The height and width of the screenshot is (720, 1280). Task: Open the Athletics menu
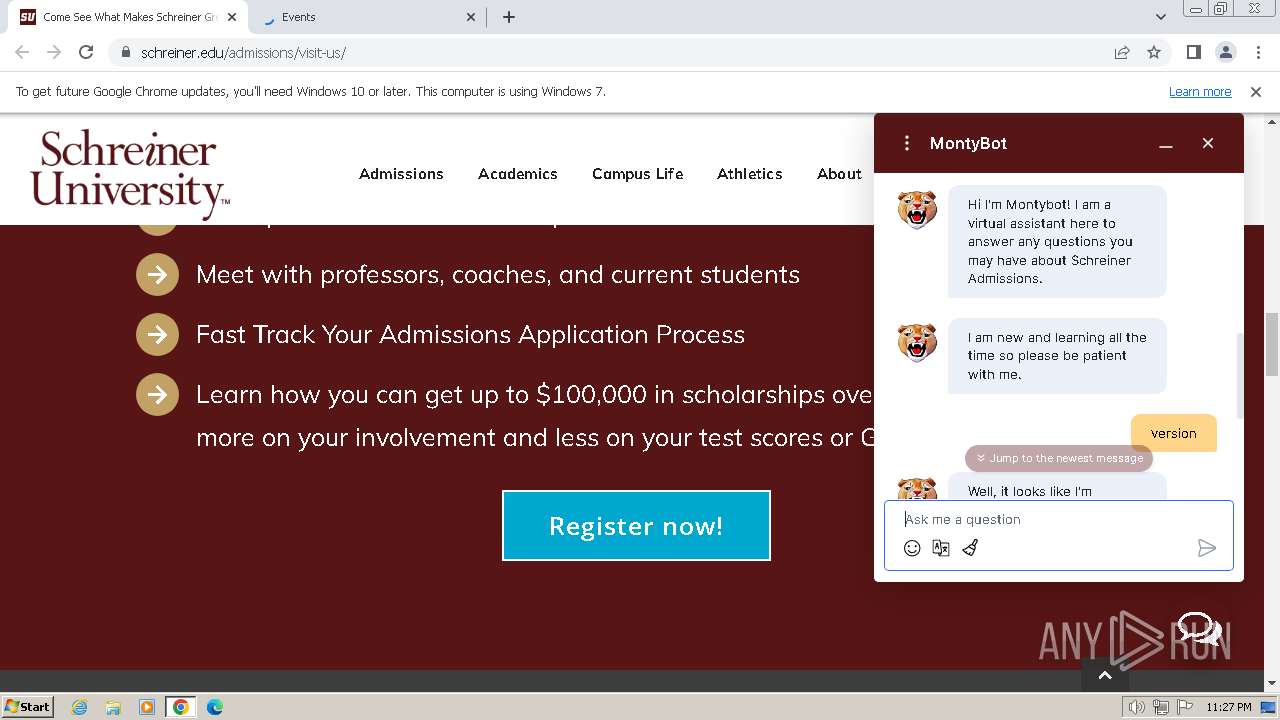(750, 174)
